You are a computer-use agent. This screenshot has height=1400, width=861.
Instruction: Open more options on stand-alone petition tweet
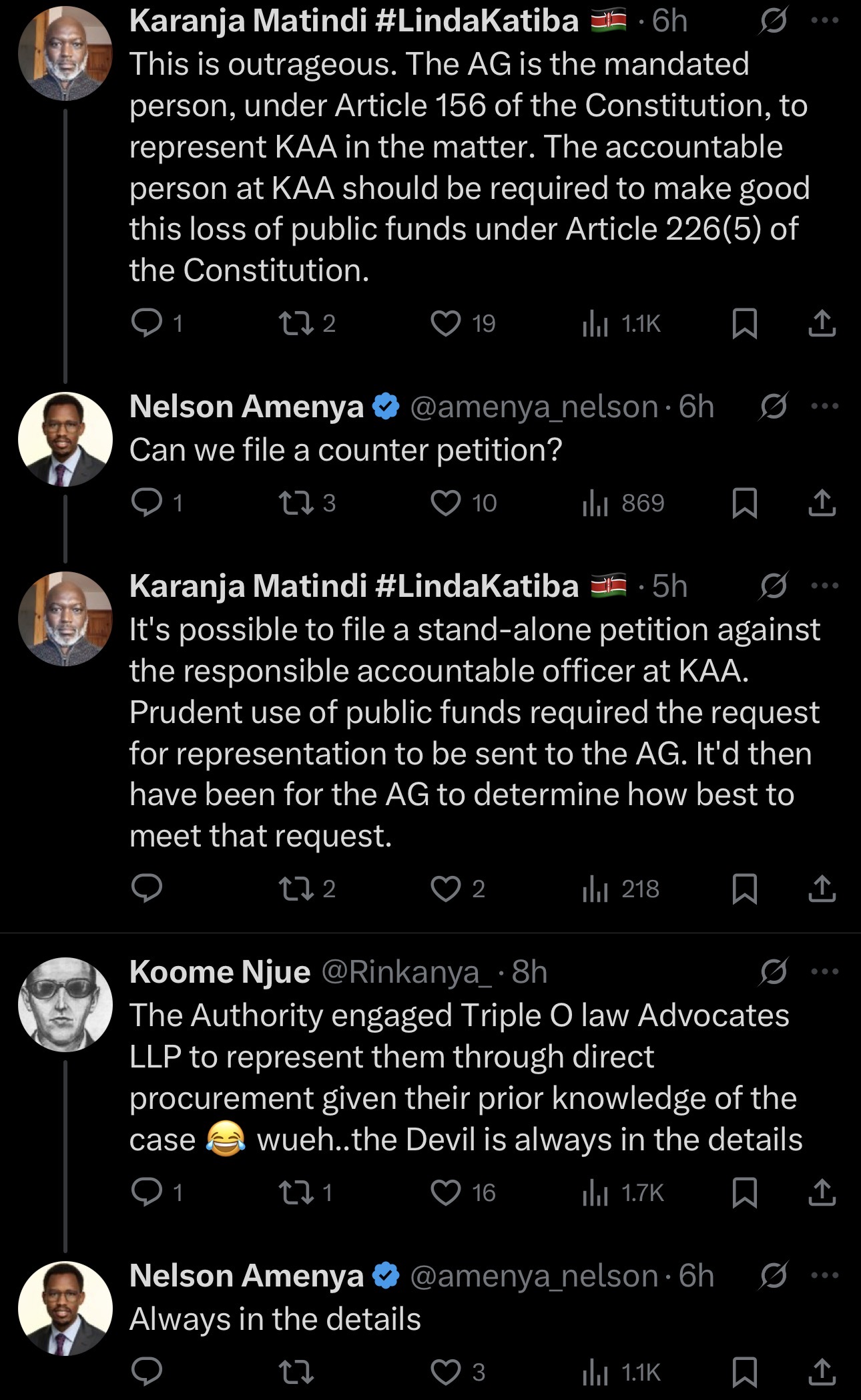click(825, 586)
